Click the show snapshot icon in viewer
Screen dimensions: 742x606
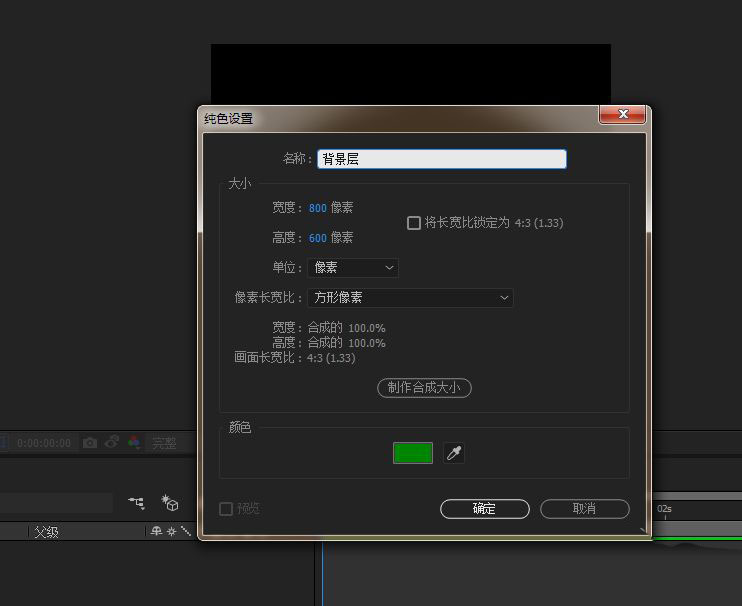tap(112, 442)
